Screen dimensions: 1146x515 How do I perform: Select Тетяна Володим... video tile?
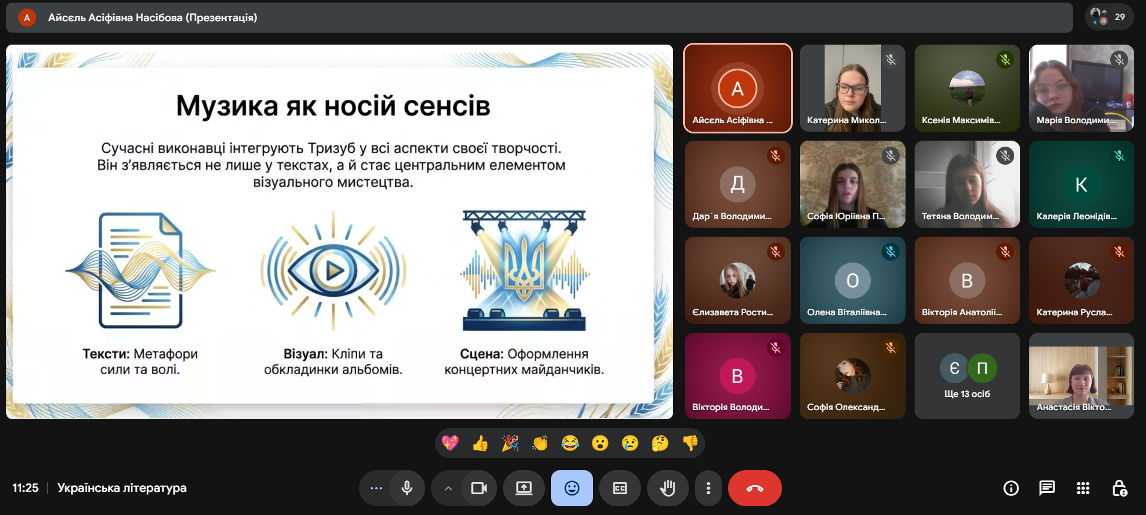point(967,184)
